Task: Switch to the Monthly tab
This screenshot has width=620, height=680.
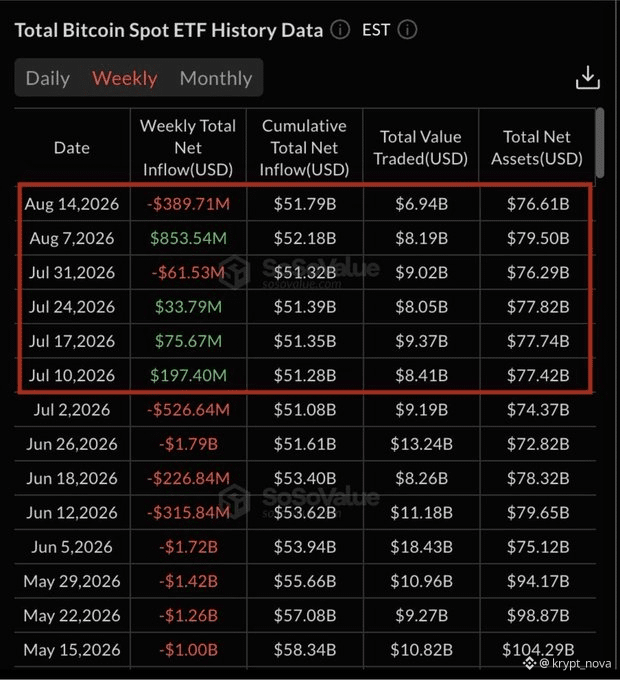Action: (x=215, y=78)
